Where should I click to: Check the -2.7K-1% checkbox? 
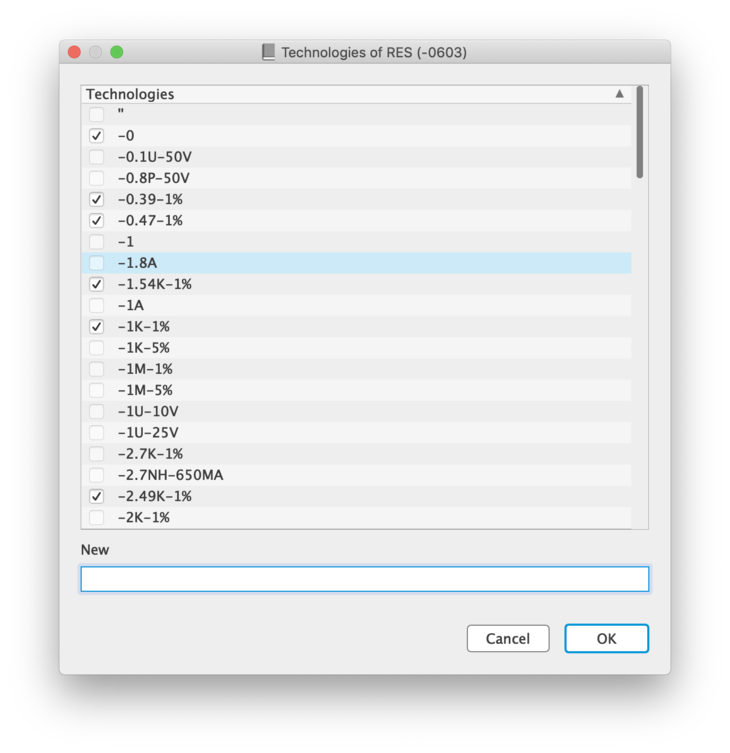point(97,454)
